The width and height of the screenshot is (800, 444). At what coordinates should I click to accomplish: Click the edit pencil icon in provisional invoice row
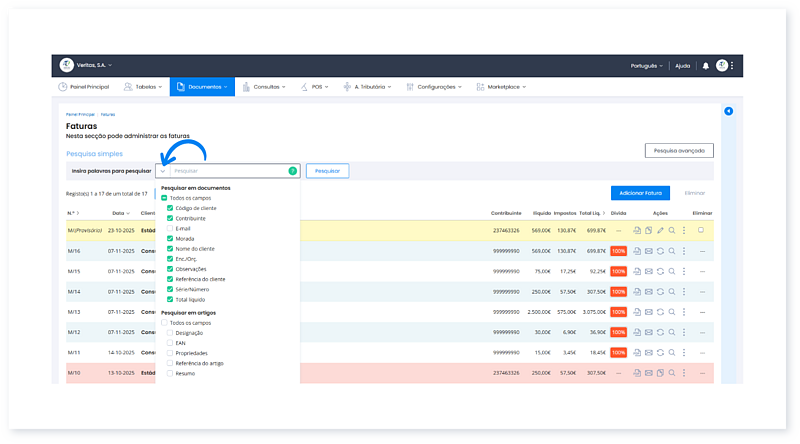pyautogui.click(x=660, y=230)
